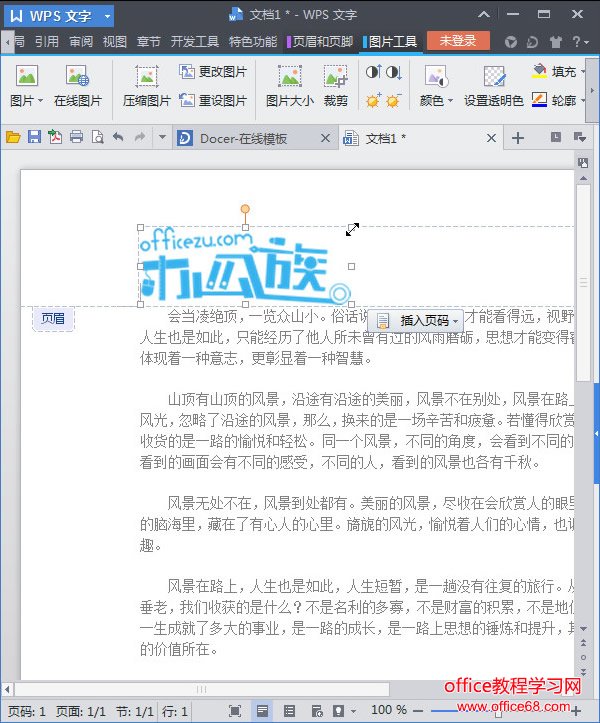Click zoom in plus button
This screenshot has width=600, height=723.
tap(576, 711)
